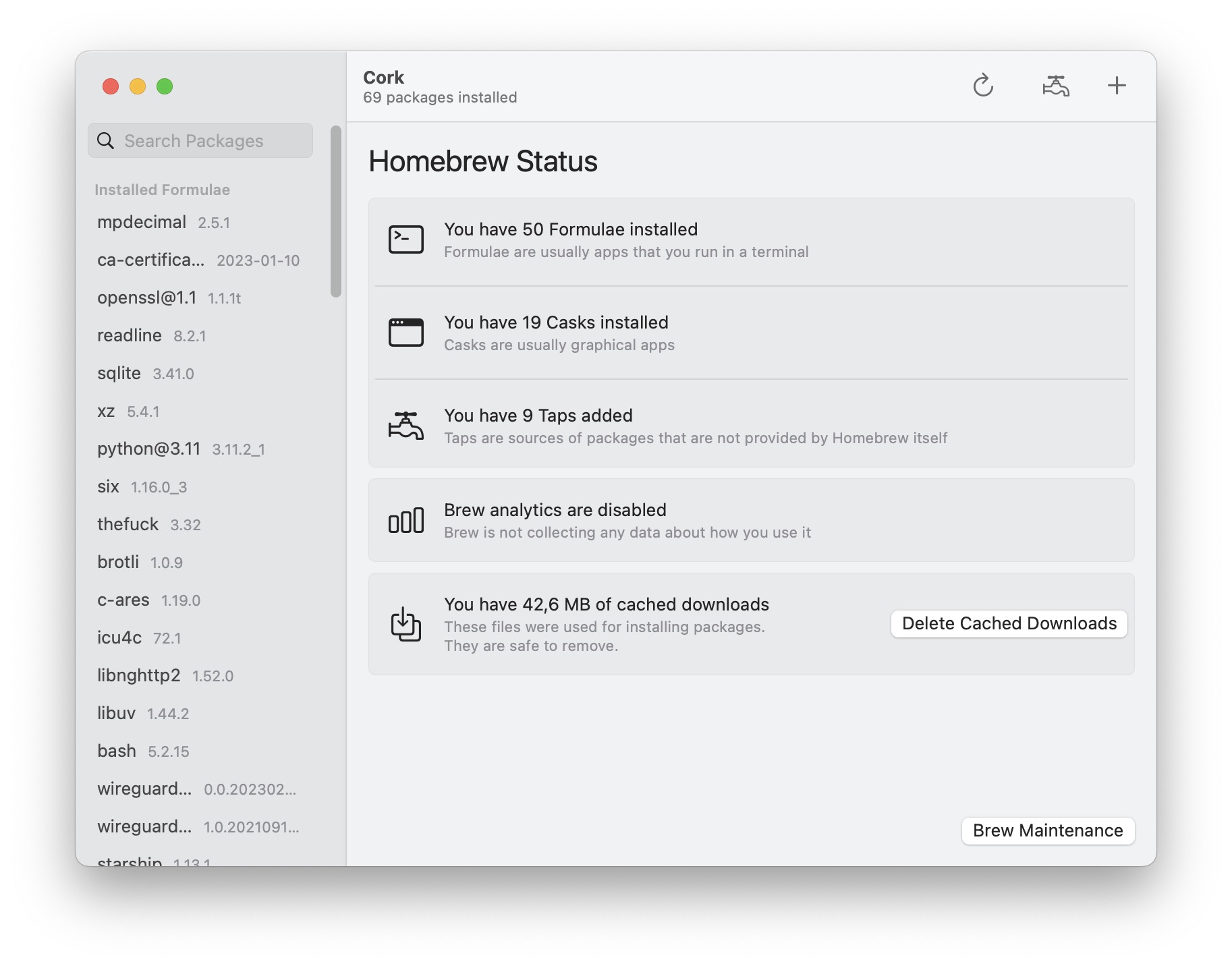Viewport: 1232px width, 966px height.
Task: Click 'You have 50 Formulae installed' text
Action: click(x=571, y=229)
